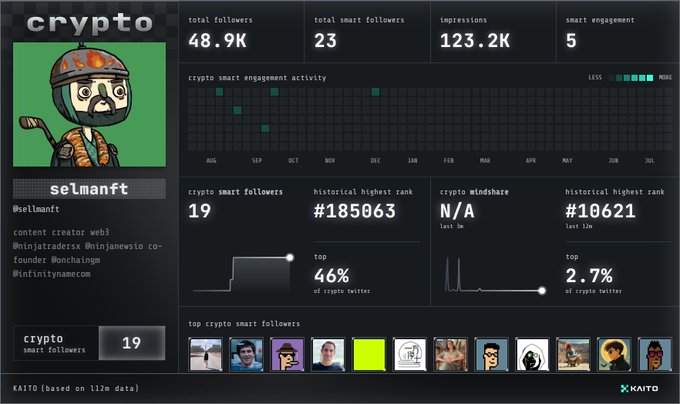Open the white calligraphy circle follower avatar
Viewport: 680px width, 404px height.
tap(410, 355)
